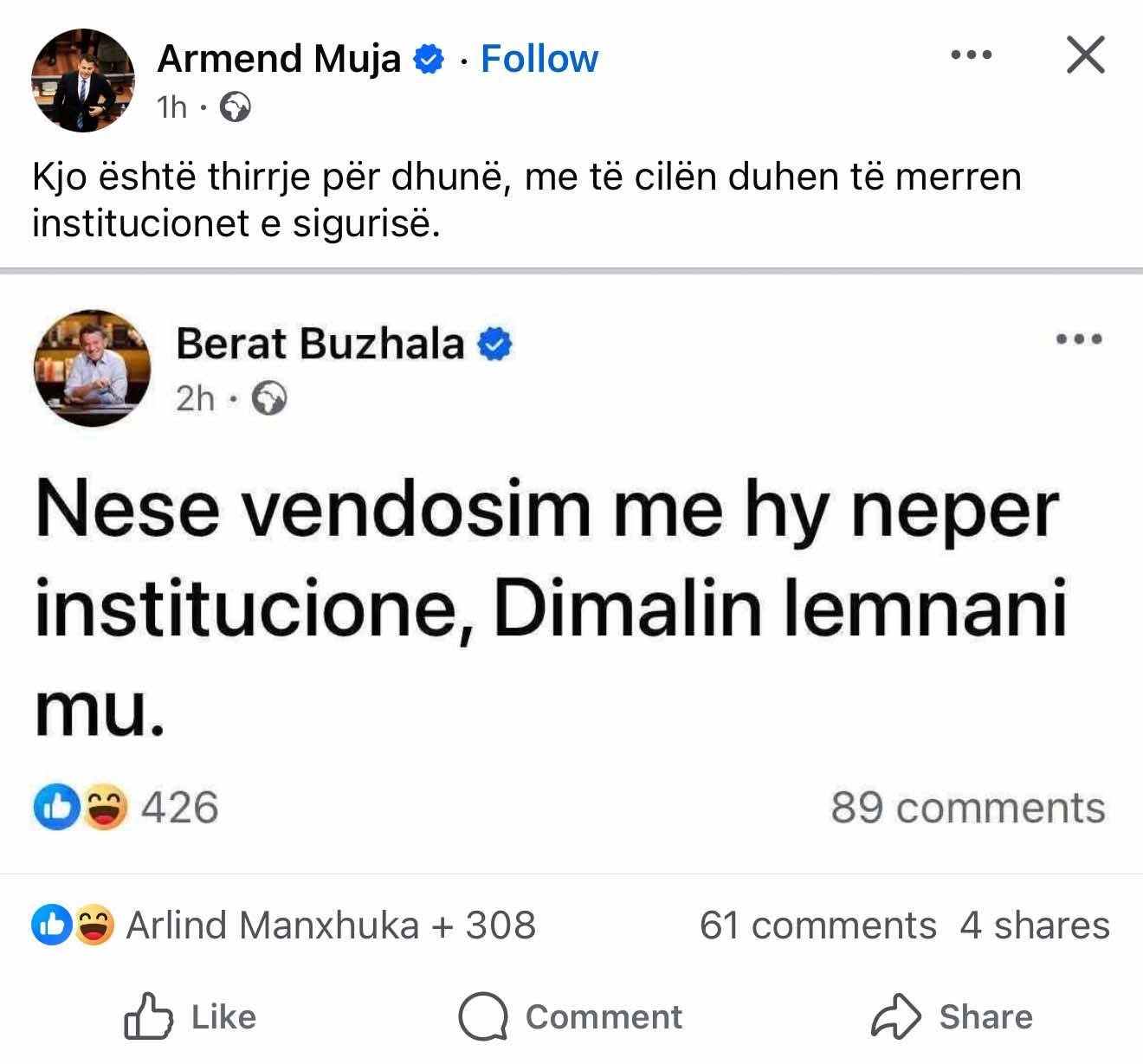
Task: Click the Berat Buzhala profile name
Action: (x=320, y=344)
